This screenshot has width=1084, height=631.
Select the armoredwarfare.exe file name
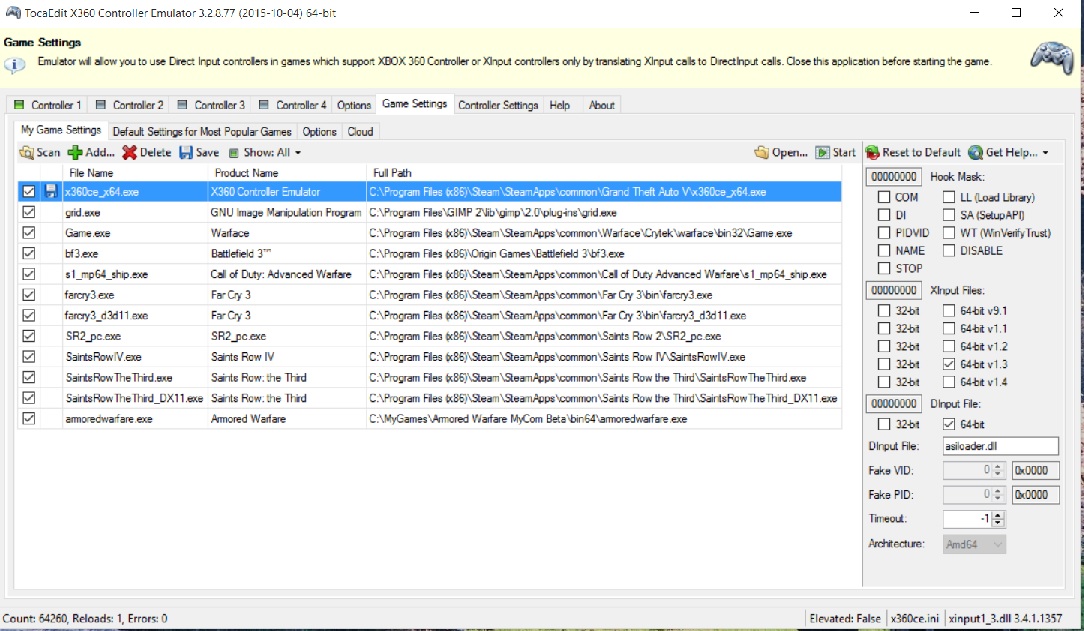click(x=109, y=419)
